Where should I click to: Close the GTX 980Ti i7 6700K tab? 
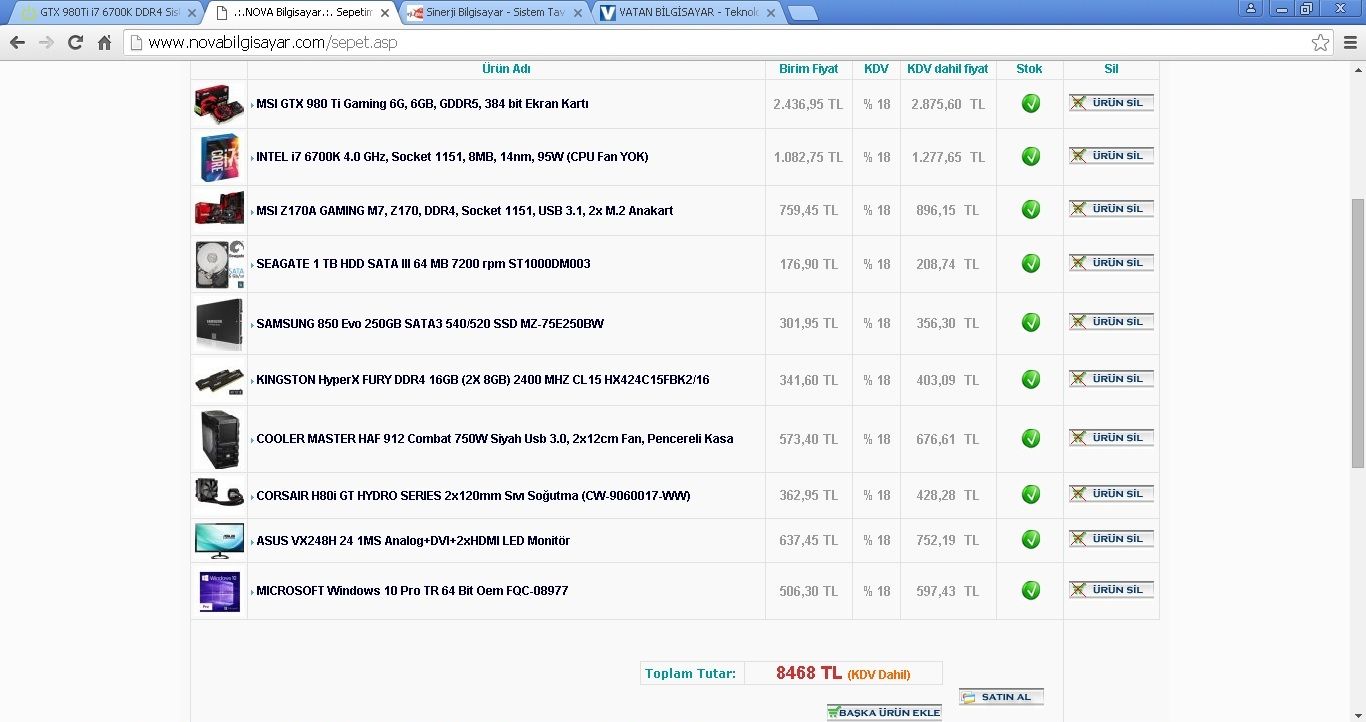pos(193,13)
